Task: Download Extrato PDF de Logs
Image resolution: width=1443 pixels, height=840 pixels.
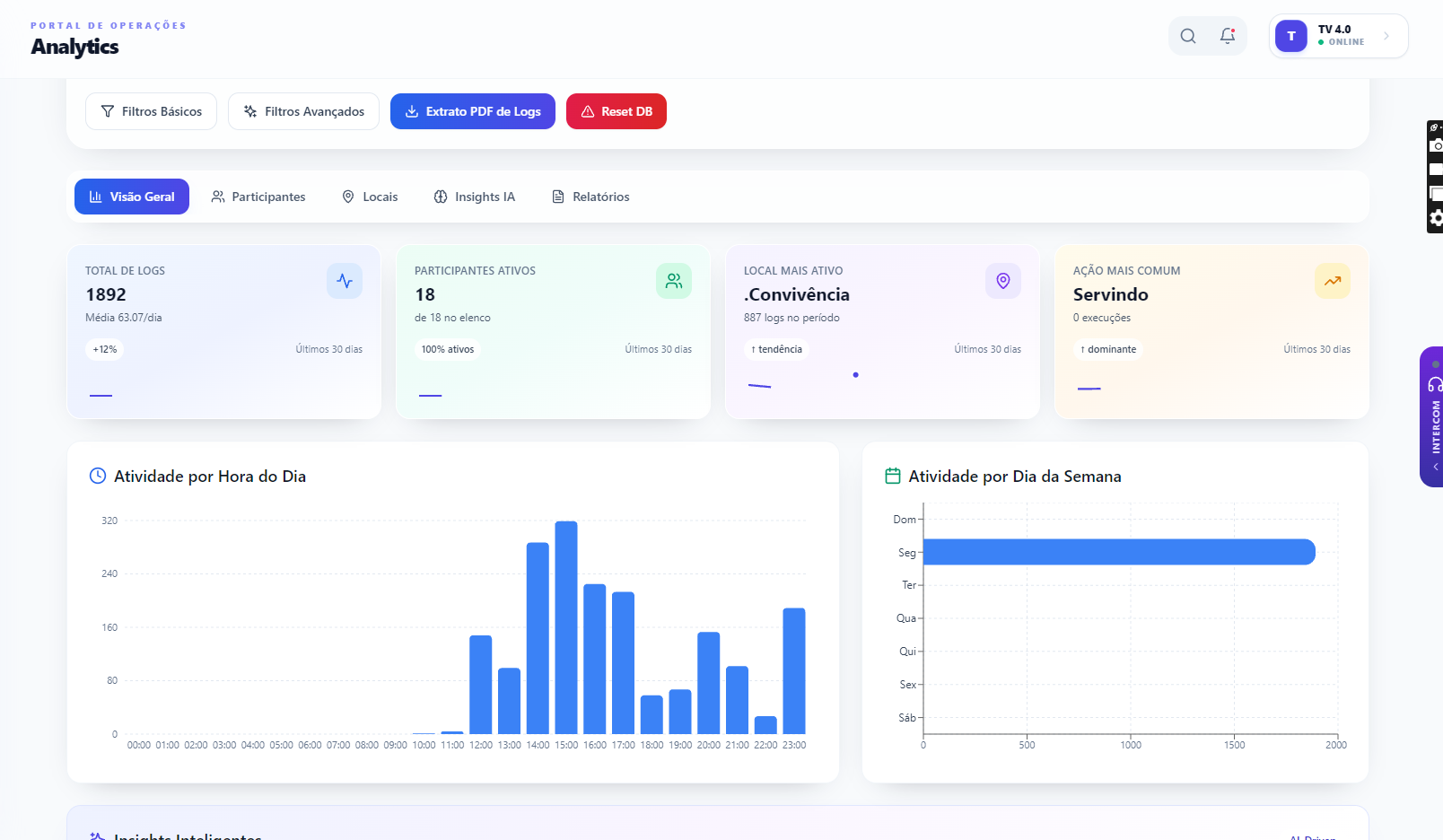Action: click(473, 111)
